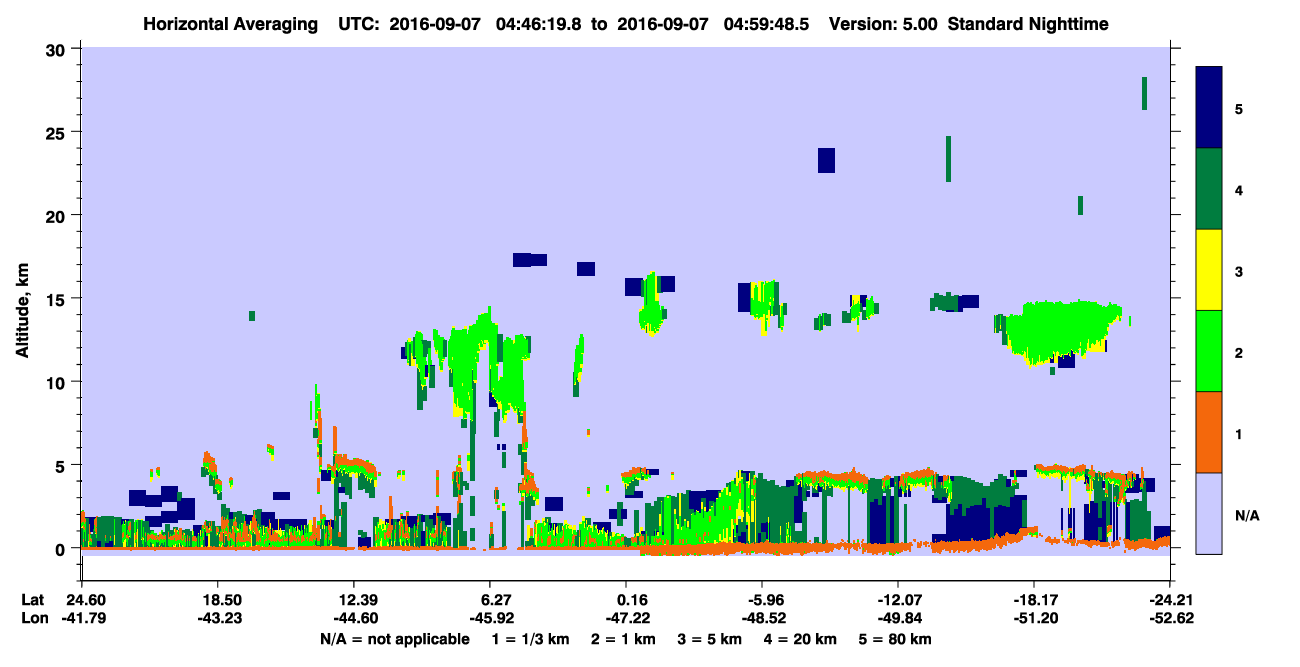Click the latitude value 12.39
This screenshot has width=1300, height=667.
pyautogui.click(x=354, y=600)
